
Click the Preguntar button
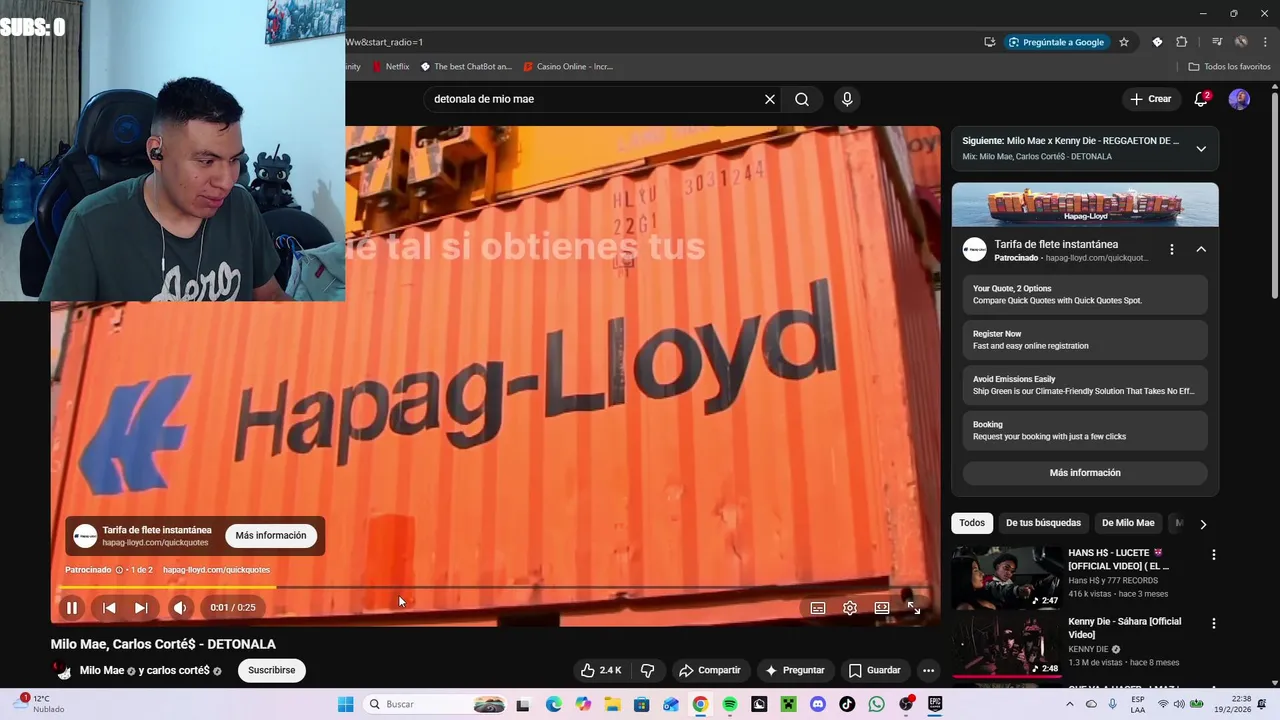pos(795,670)
